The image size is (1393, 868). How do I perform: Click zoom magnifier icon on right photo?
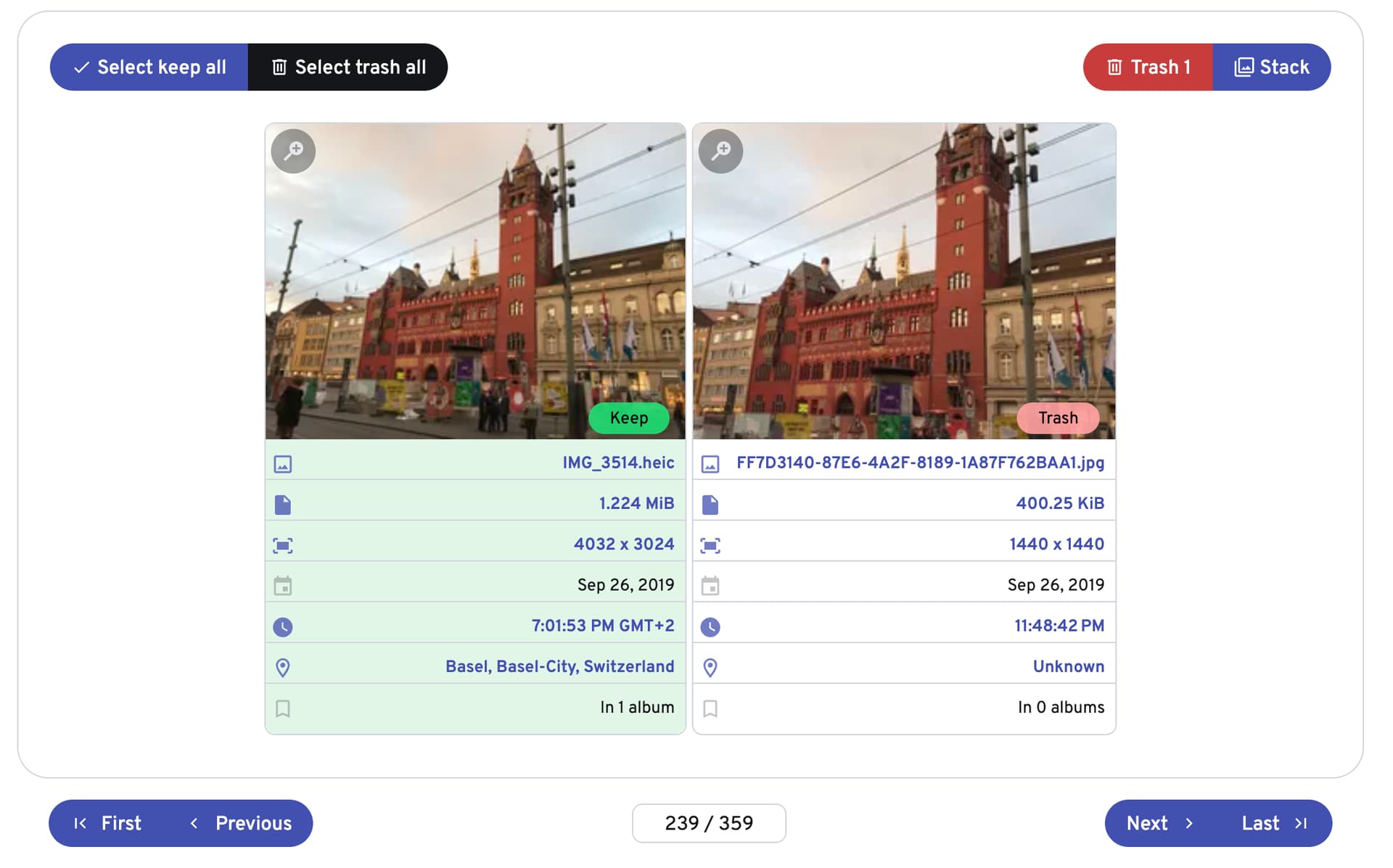[x=720, y=151]
